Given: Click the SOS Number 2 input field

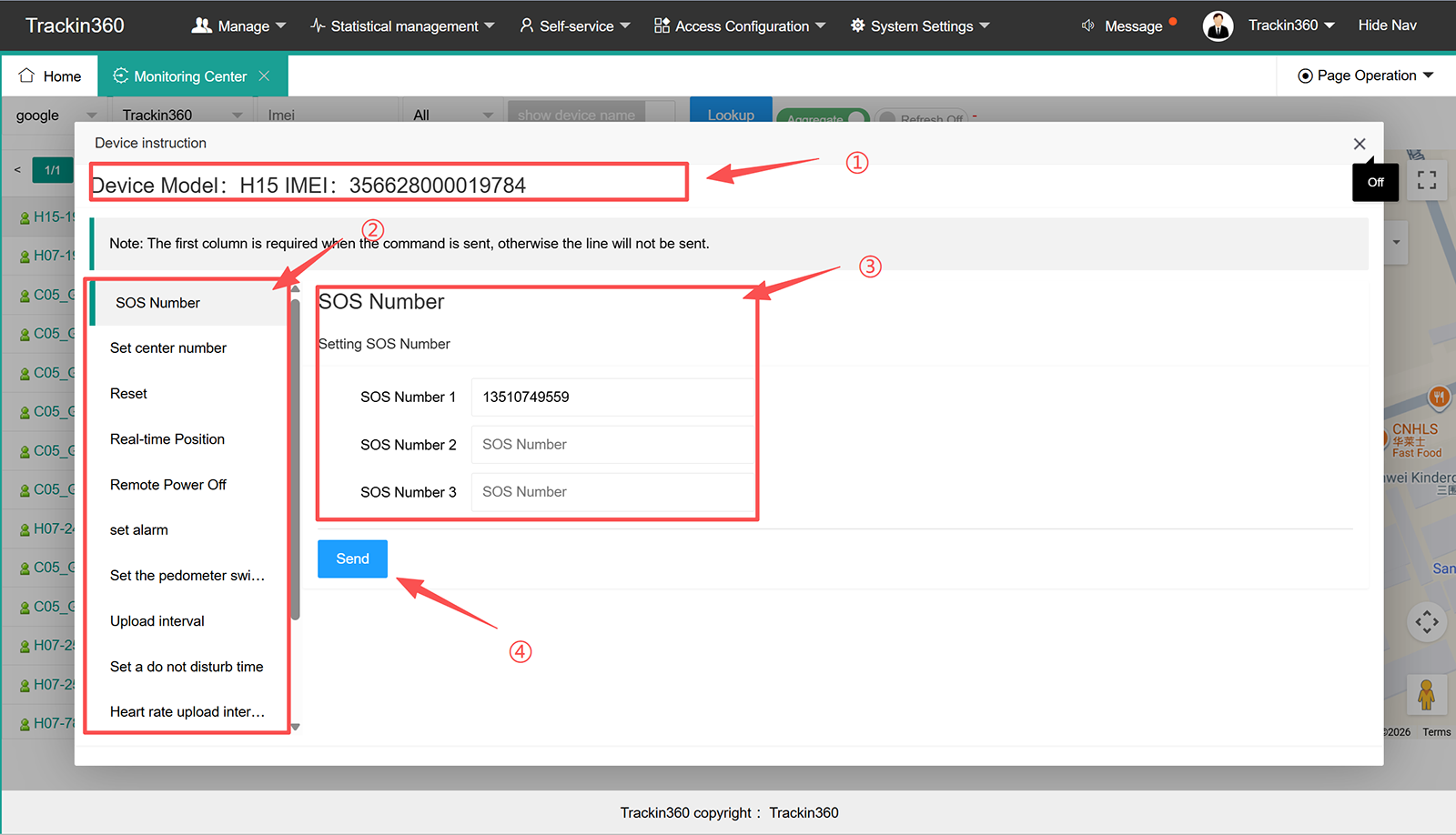Looking at the screenshot, I should (612, 445).
